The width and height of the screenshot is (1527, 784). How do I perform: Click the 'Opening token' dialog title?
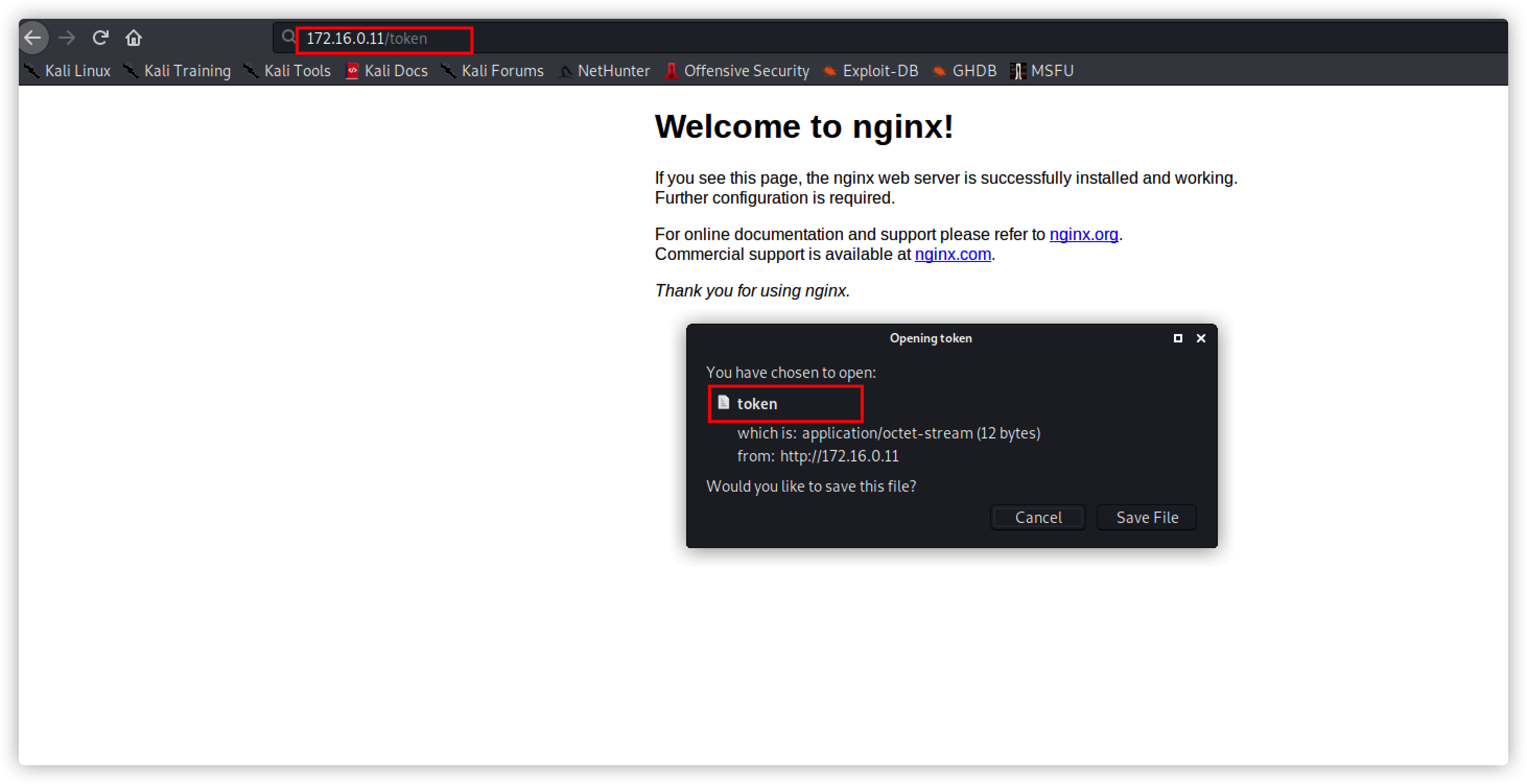(x=930, y=338)
